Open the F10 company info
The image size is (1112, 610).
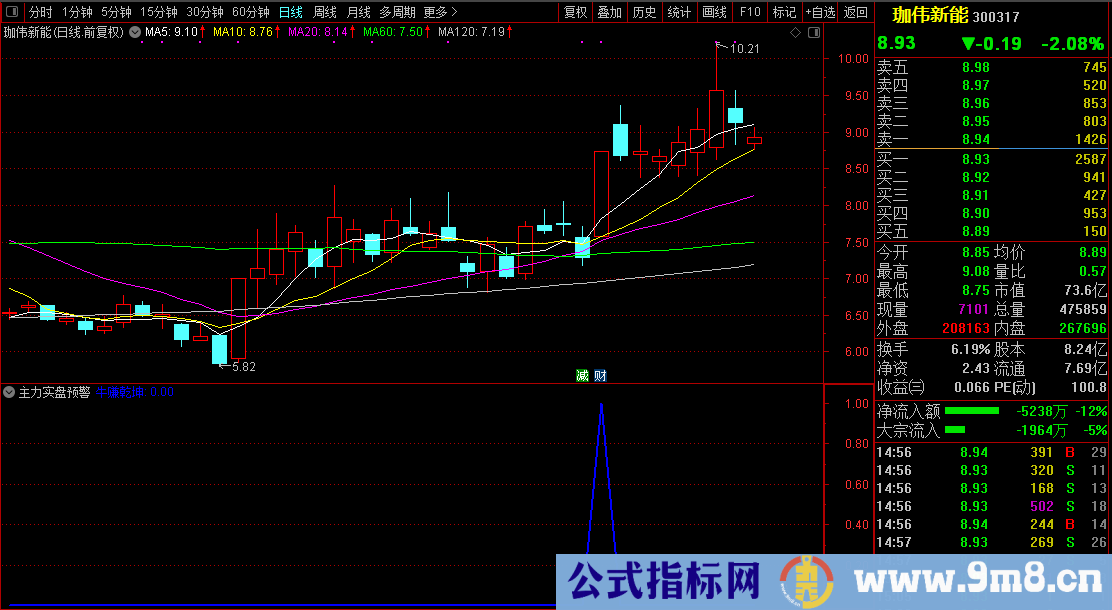pyautogui.click(x=750, y=12)
